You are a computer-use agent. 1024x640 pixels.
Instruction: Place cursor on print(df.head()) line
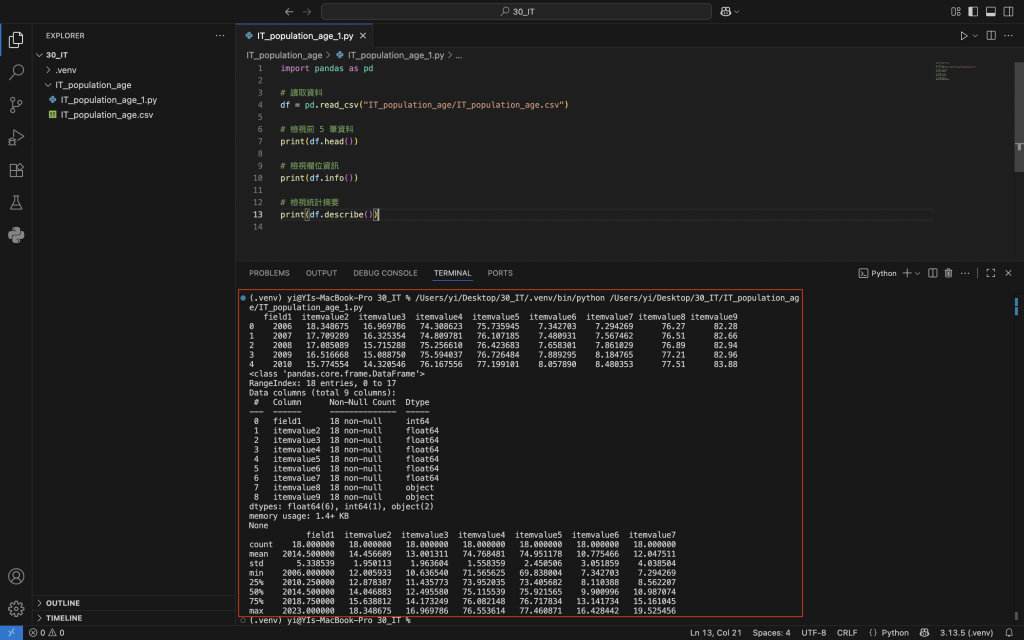pos(319,141)
